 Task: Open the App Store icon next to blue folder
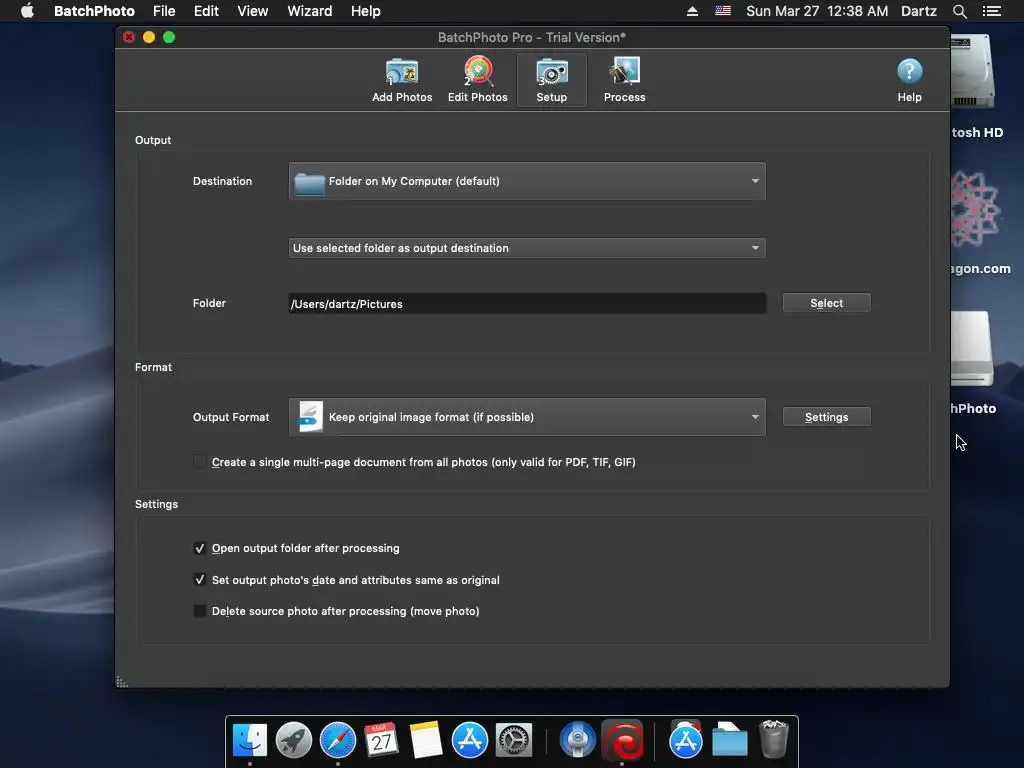[x=685, y=741]
